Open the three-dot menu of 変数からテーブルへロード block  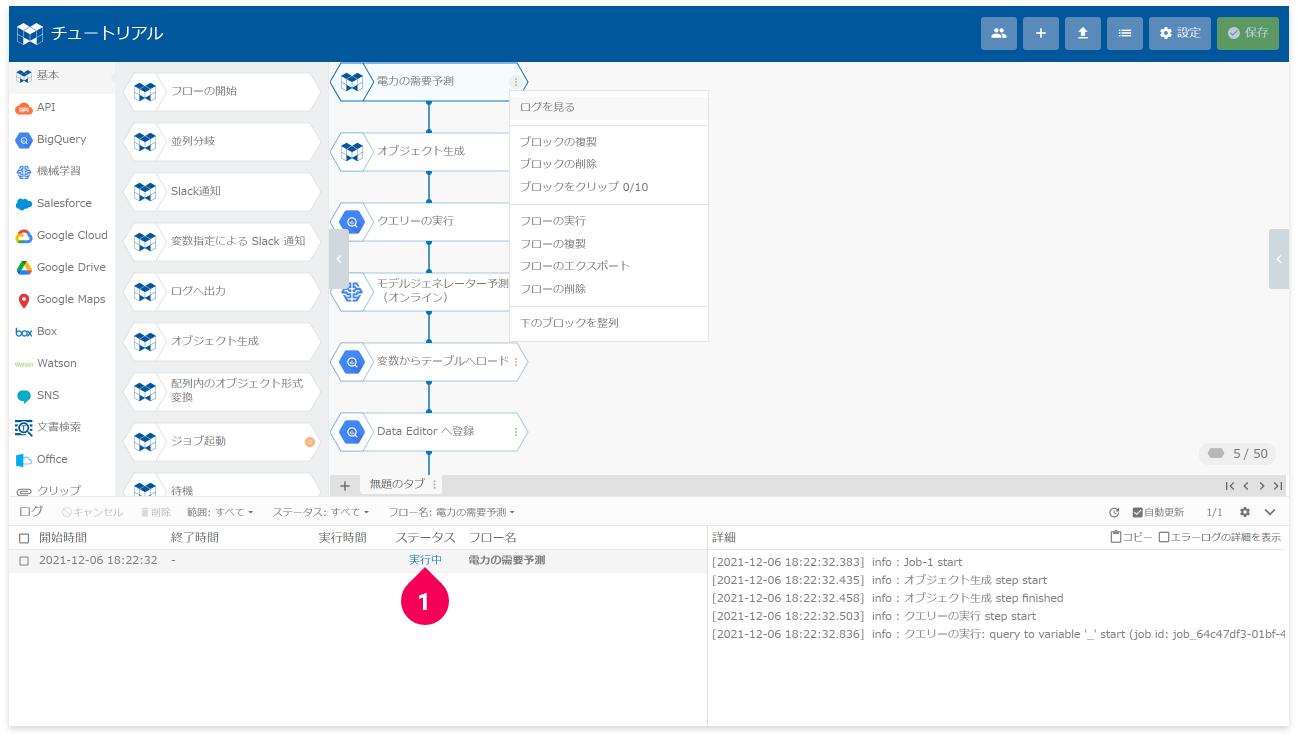click(516, 362)
